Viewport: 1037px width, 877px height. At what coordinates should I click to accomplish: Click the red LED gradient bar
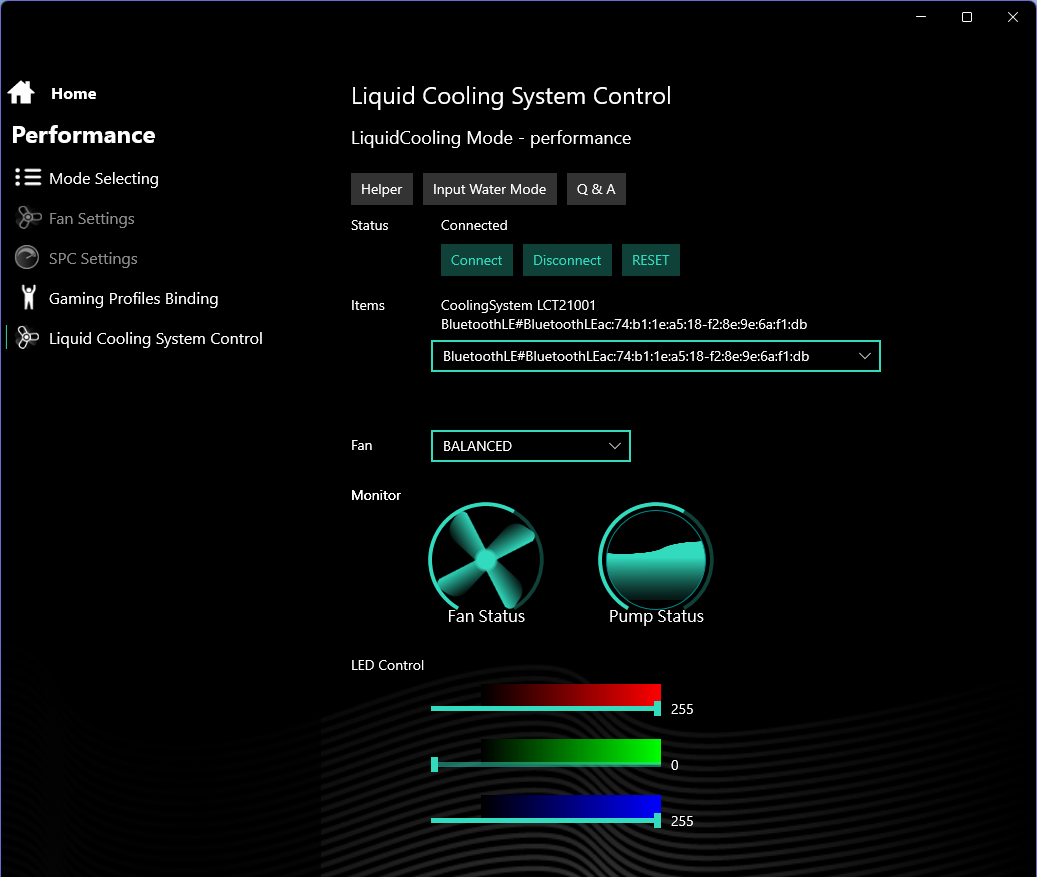point(571,694)
